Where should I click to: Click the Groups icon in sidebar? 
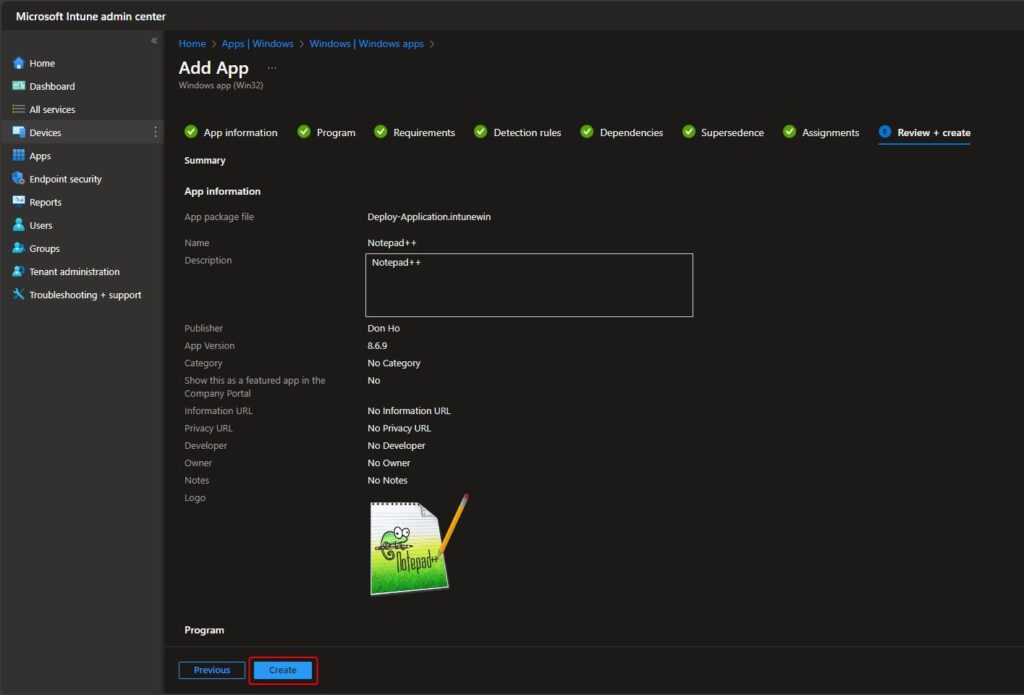pos(18,248)
